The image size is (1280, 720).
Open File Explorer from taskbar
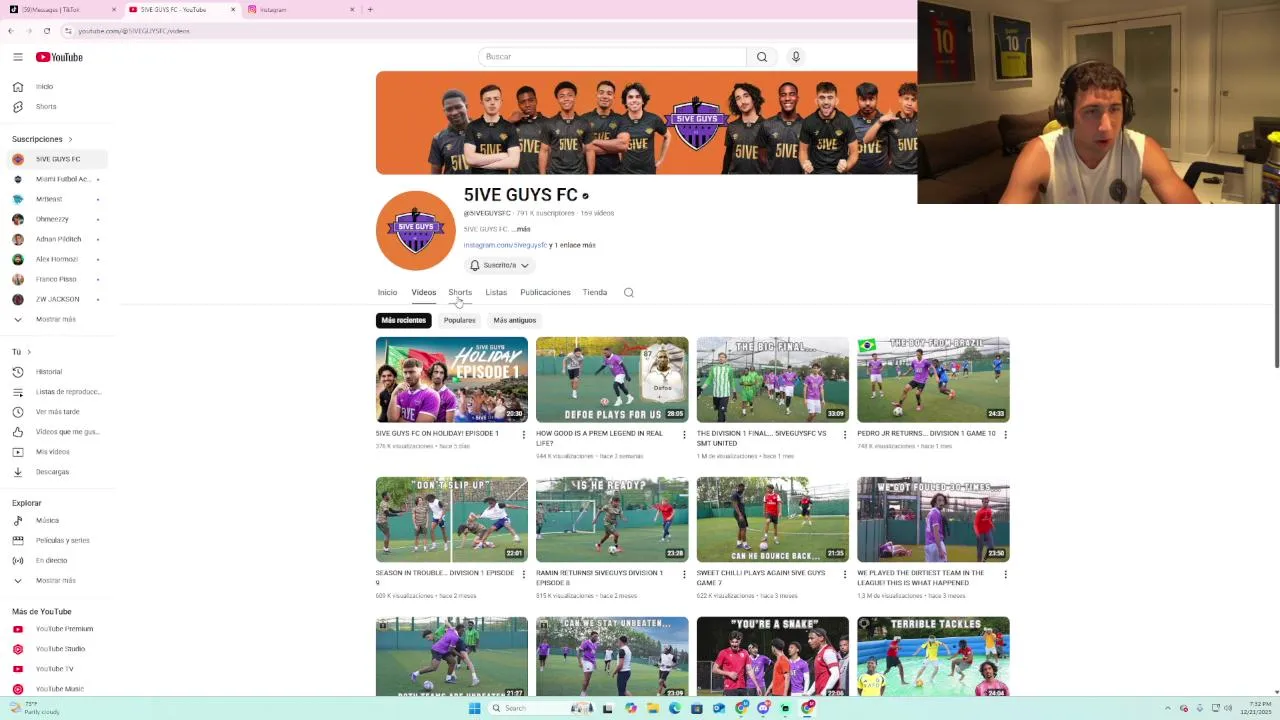pyautogui.click(x=652, y=708)
